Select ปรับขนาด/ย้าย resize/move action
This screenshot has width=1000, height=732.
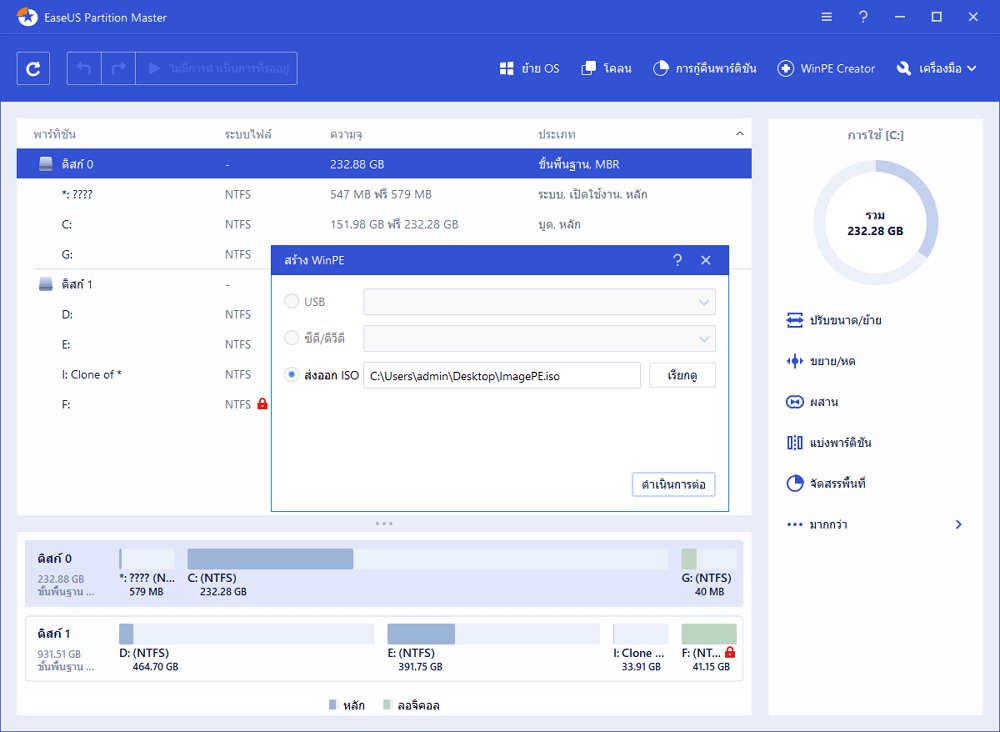(x=834, y=320)
